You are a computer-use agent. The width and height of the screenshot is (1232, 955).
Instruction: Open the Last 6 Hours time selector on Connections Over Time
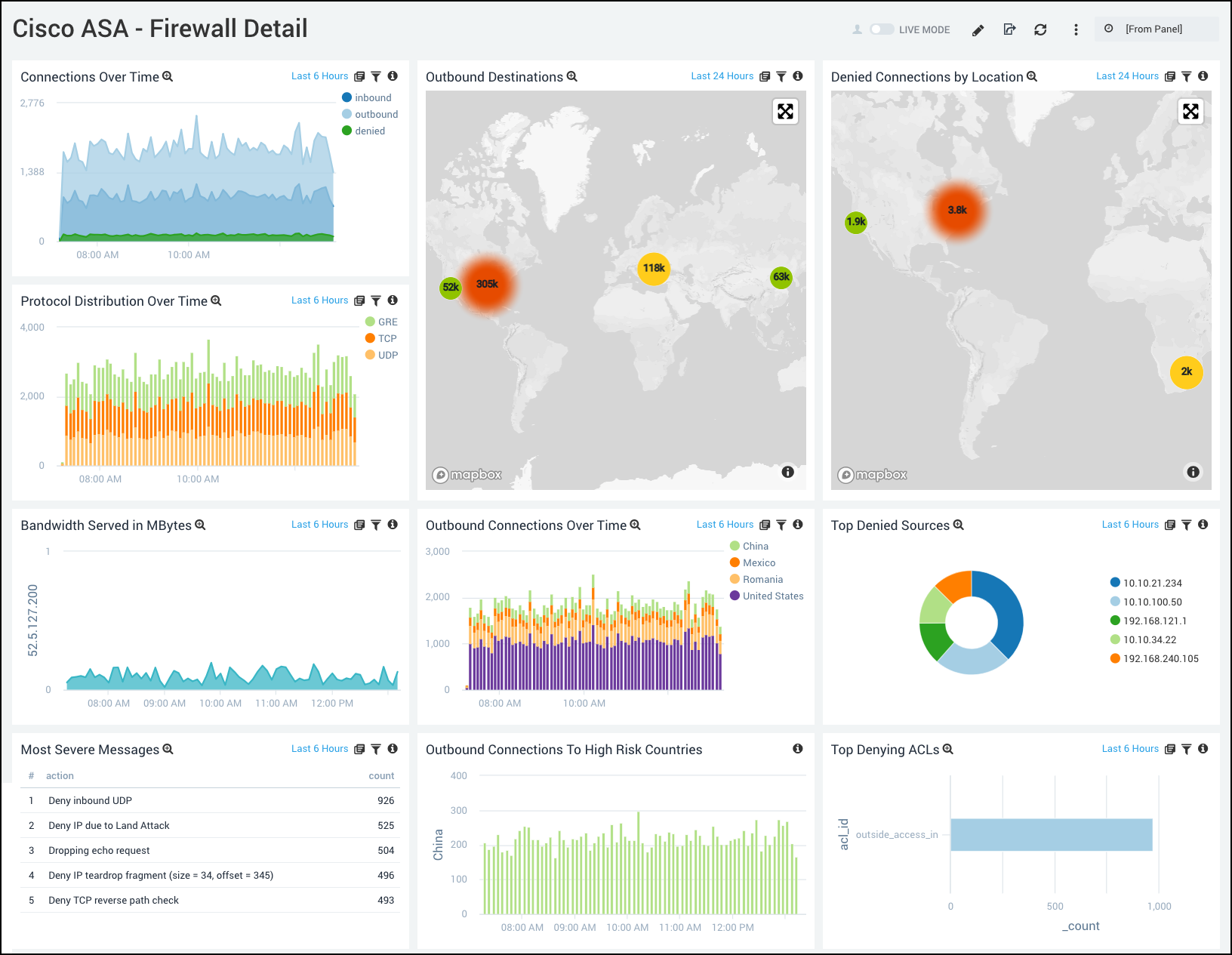point(319,75)
